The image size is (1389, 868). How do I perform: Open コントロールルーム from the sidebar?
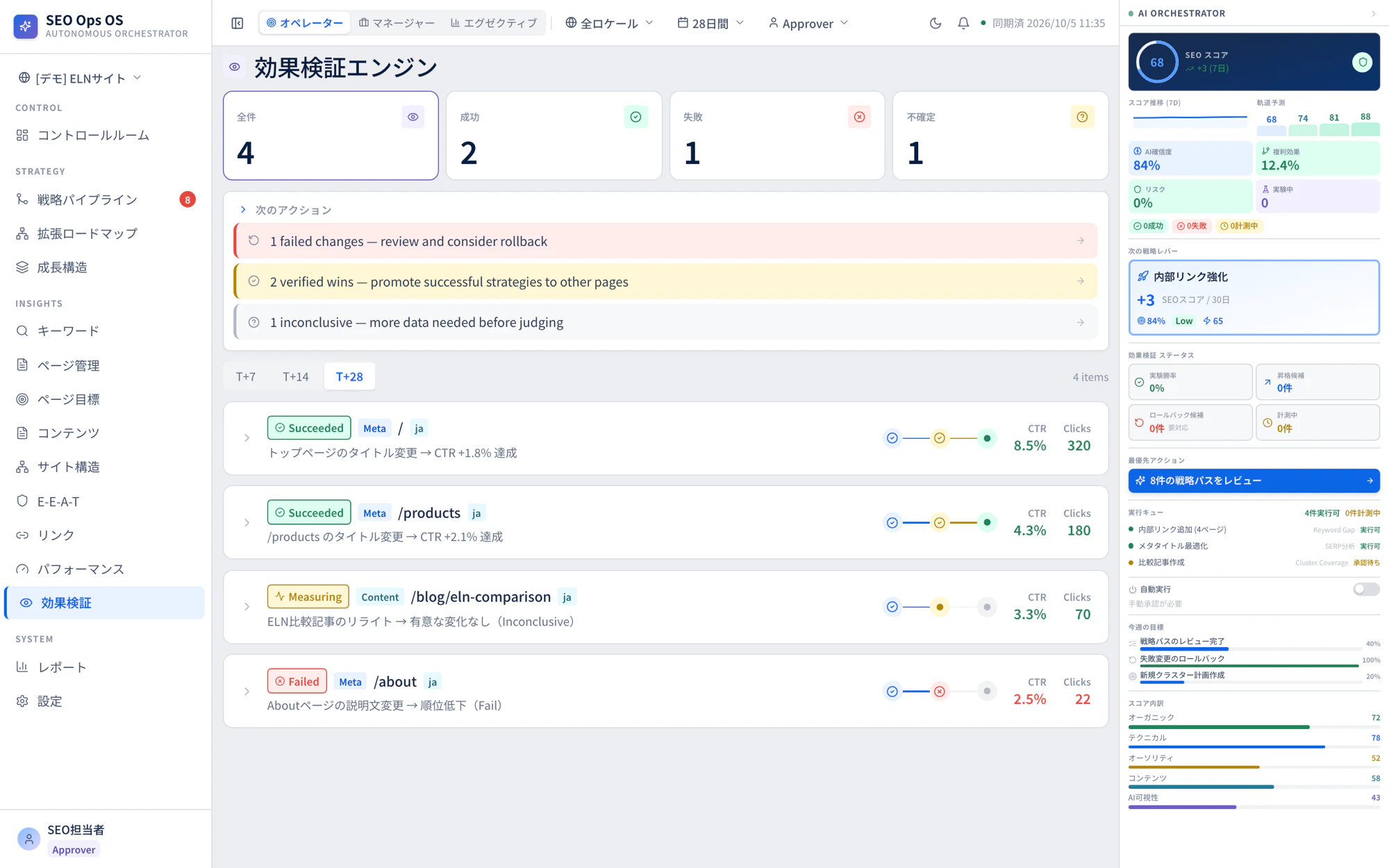coord(104,135)
